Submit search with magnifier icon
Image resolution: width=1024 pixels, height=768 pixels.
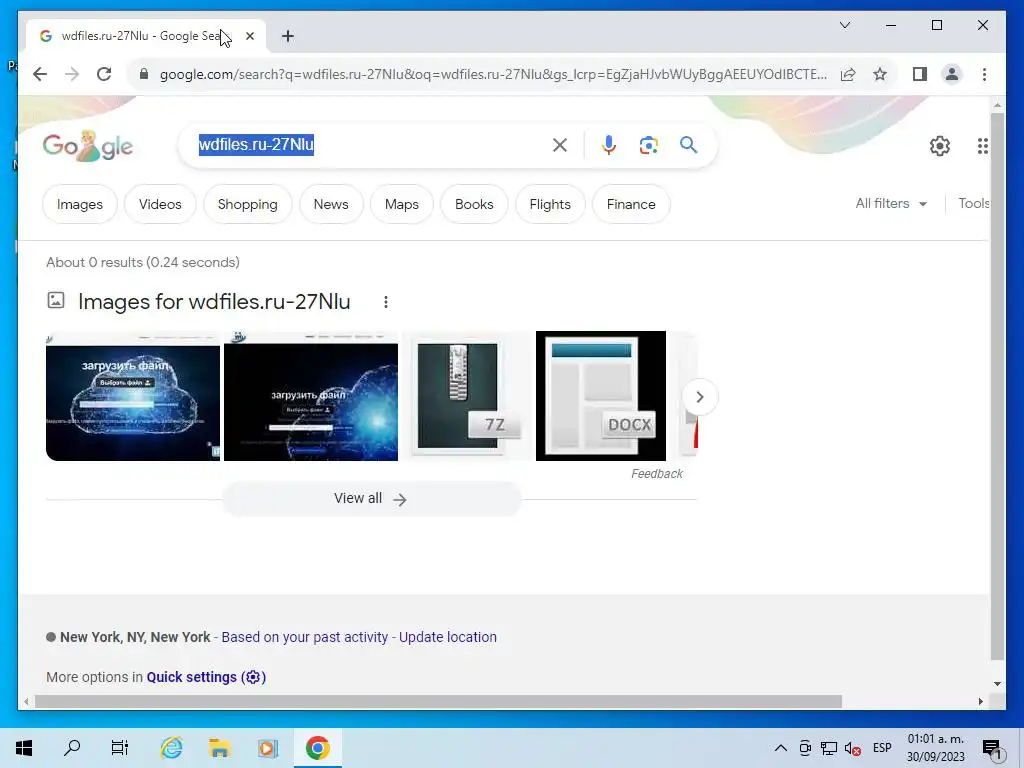click(x=688, y=145)
